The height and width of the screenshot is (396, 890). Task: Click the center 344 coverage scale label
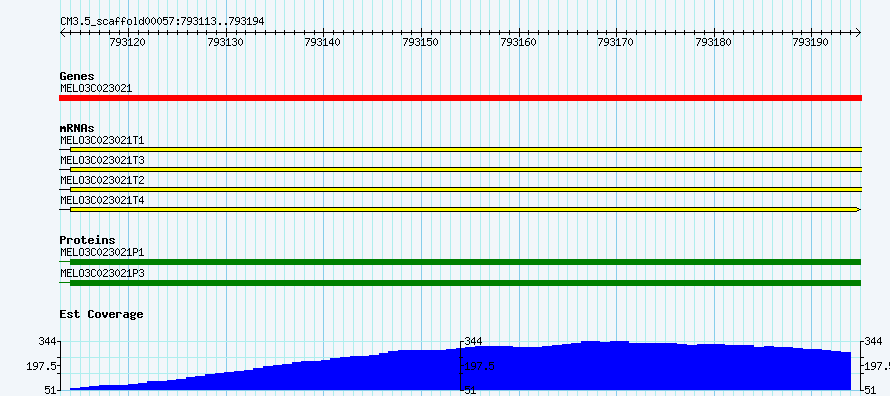pos(473,342)
